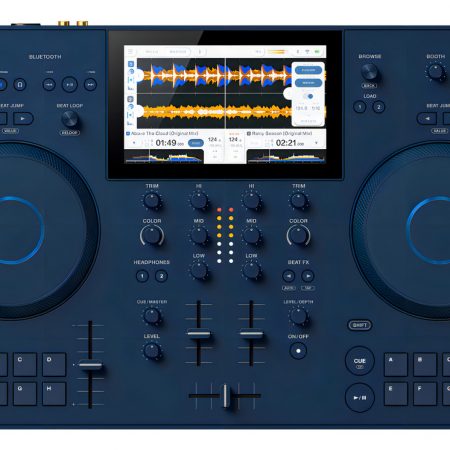This screenshot has width=450, height=450.
Task: Trigger left deck performance pad D
Action: tap(54, 364)
